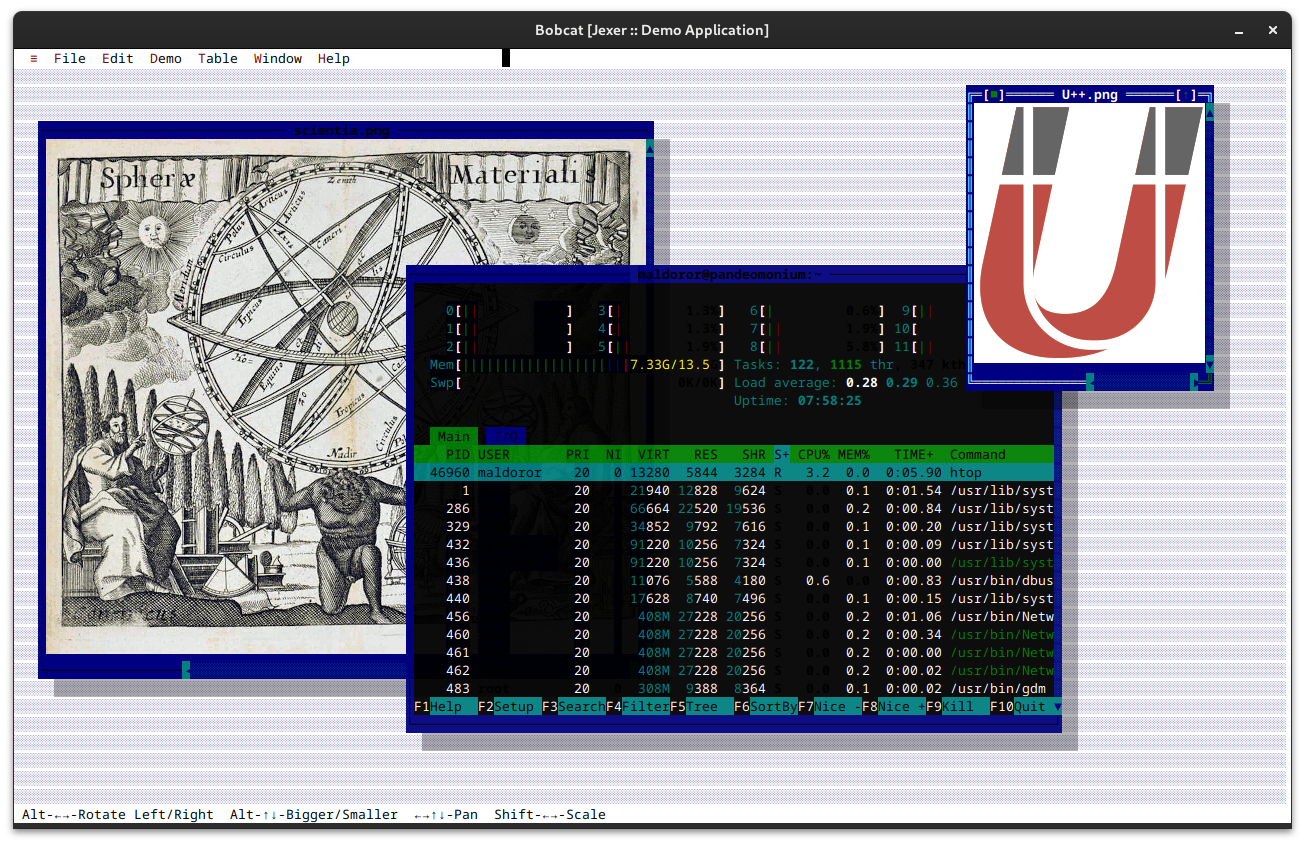The height and width of the screenshot is (845, 1305).
Task: Click the Mem usage meter bar in htop
Action: 578,365
